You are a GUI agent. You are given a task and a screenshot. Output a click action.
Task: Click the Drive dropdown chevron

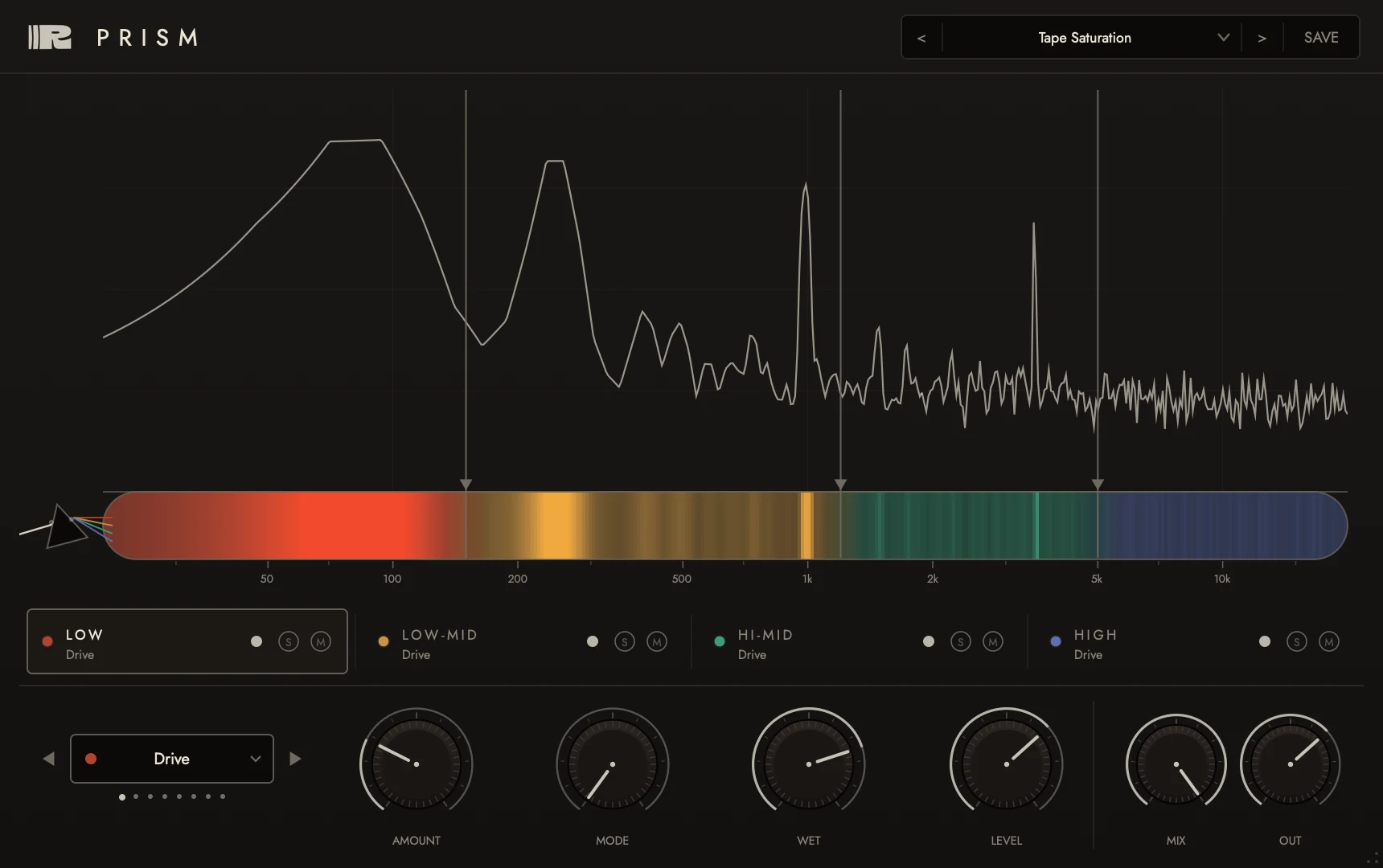[256, 759]
